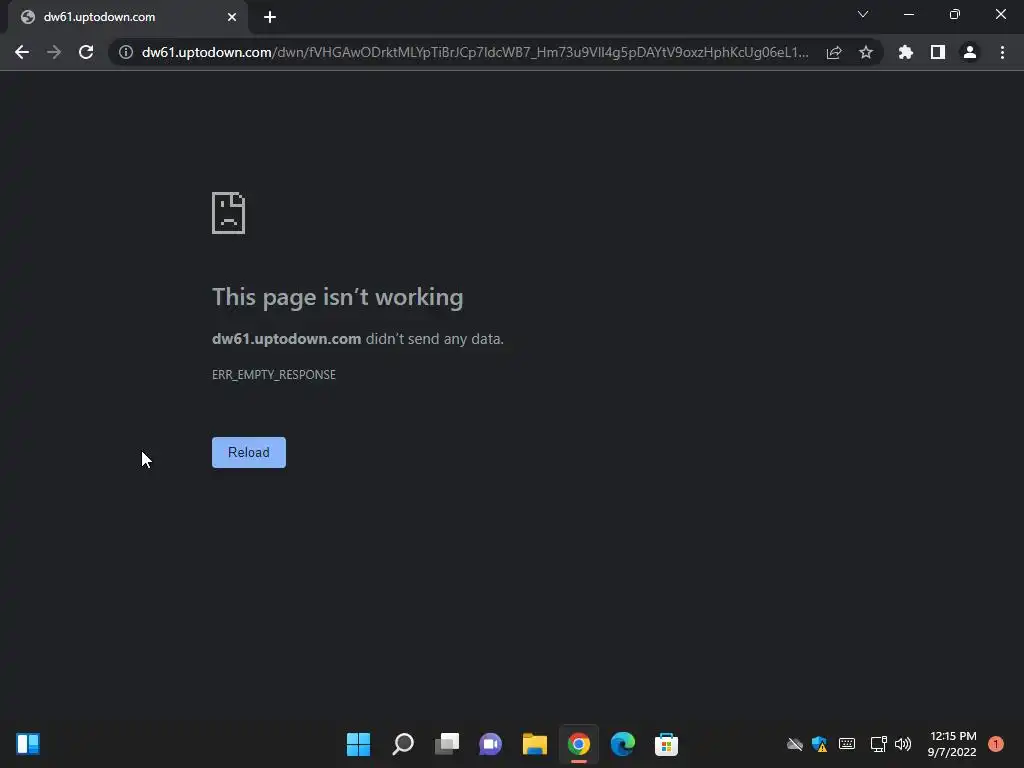The width and height of the screenshot is (1024, 768).
Task: Open the clock showing 12:15 PM
Action: click(952, 744)
